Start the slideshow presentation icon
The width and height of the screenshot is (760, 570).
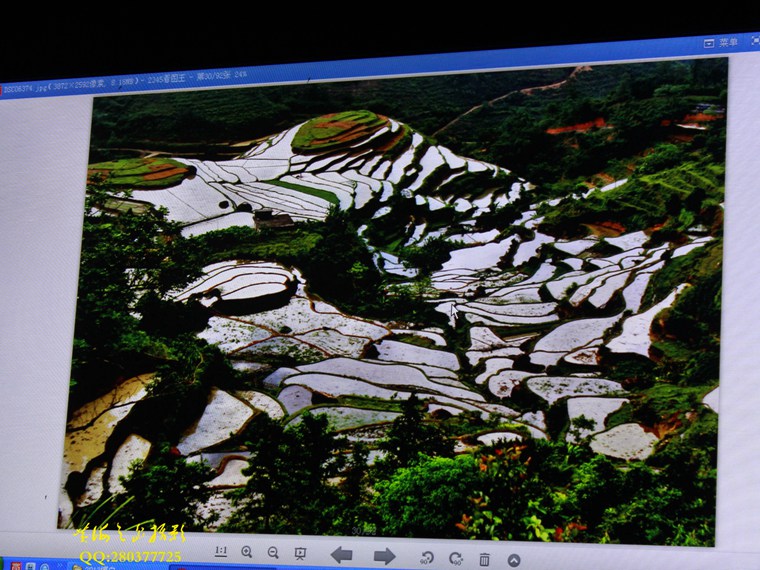pos(300,553)
